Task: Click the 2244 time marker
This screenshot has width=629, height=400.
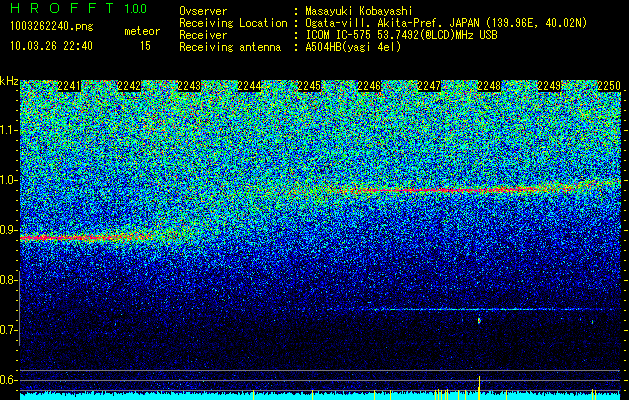Action: tap(249, 86)
